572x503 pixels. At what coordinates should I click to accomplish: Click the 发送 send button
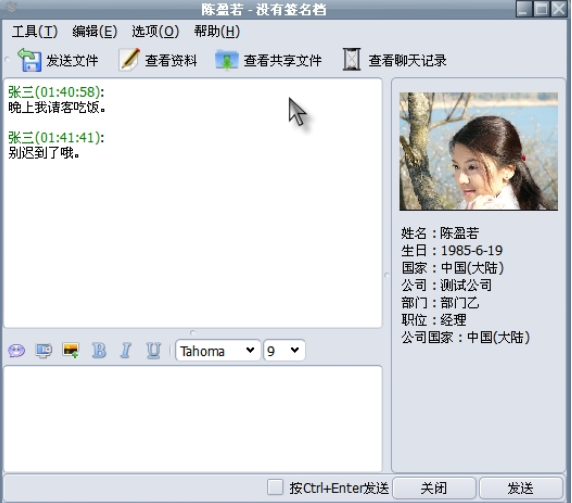pyautogui.click(x=521, y=488)
